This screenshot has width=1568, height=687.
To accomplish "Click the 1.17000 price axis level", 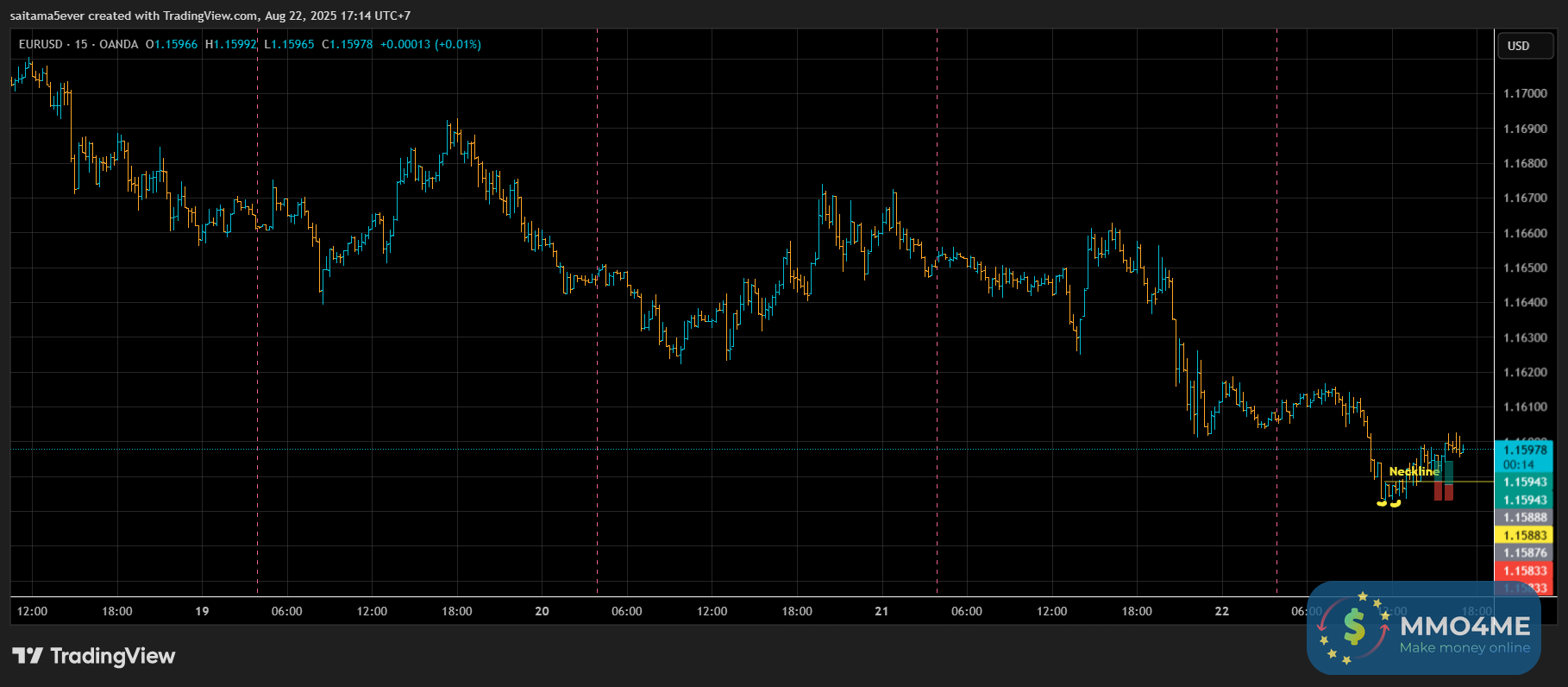I will coord(1526,93).
